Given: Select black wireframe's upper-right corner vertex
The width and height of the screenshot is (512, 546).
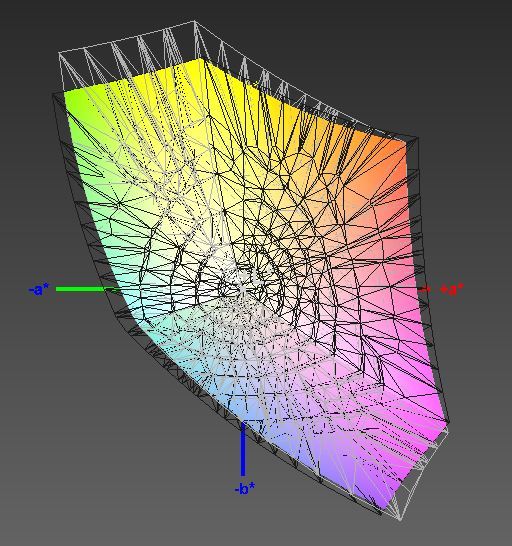Looking at the screenshot, I should (x=418, y=138).
